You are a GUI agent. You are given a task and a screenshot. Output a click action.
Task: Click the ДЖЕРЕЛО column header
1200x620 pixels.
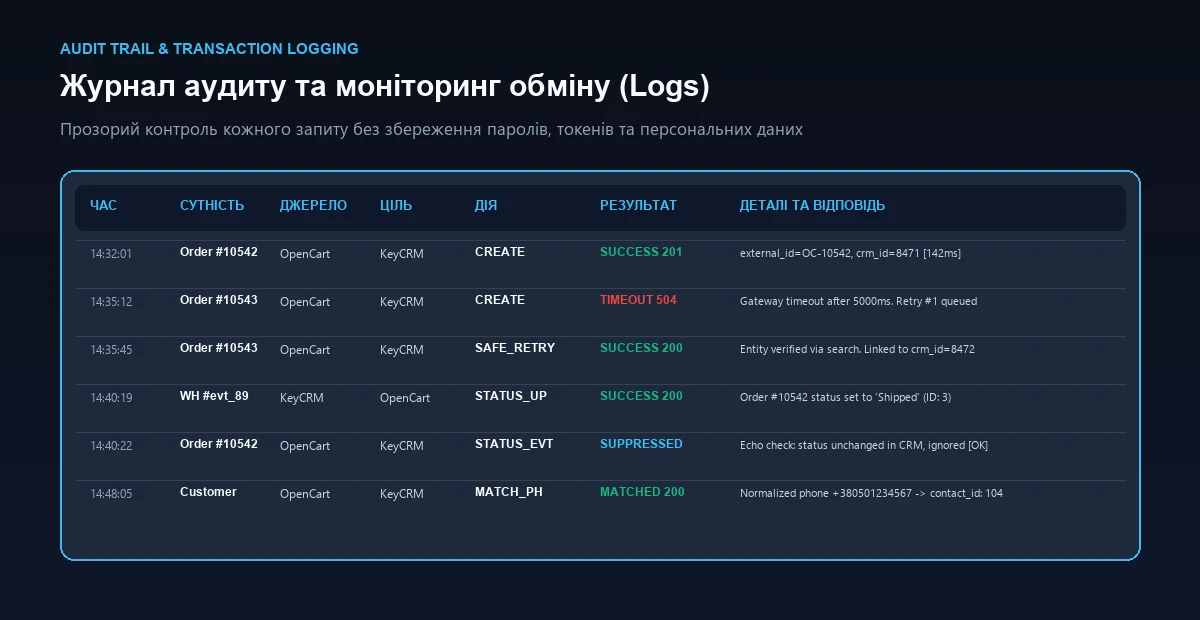313,206
